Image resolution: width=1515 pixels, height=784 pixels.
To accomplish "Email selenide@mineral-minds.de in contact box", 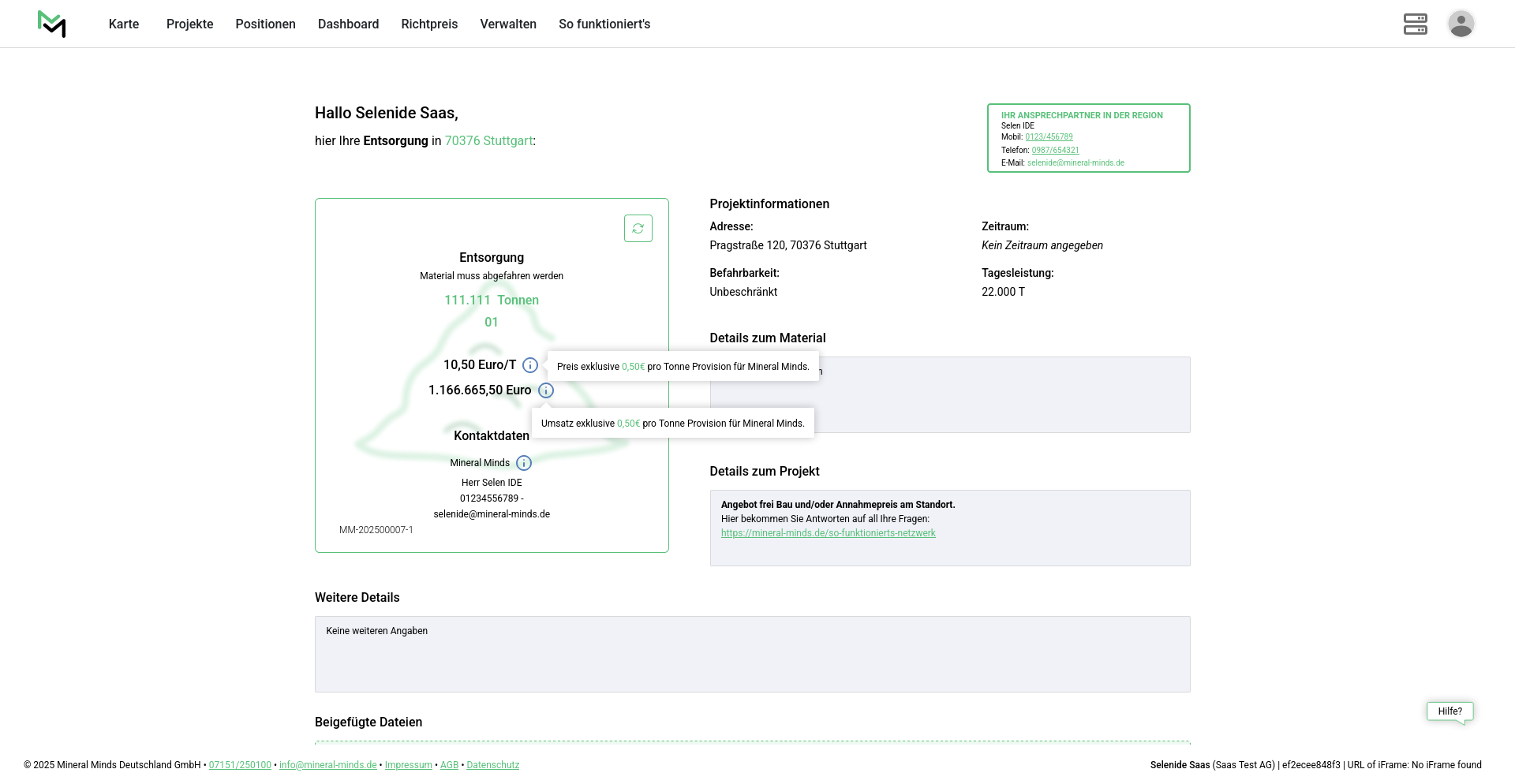I will [1075, 163].
